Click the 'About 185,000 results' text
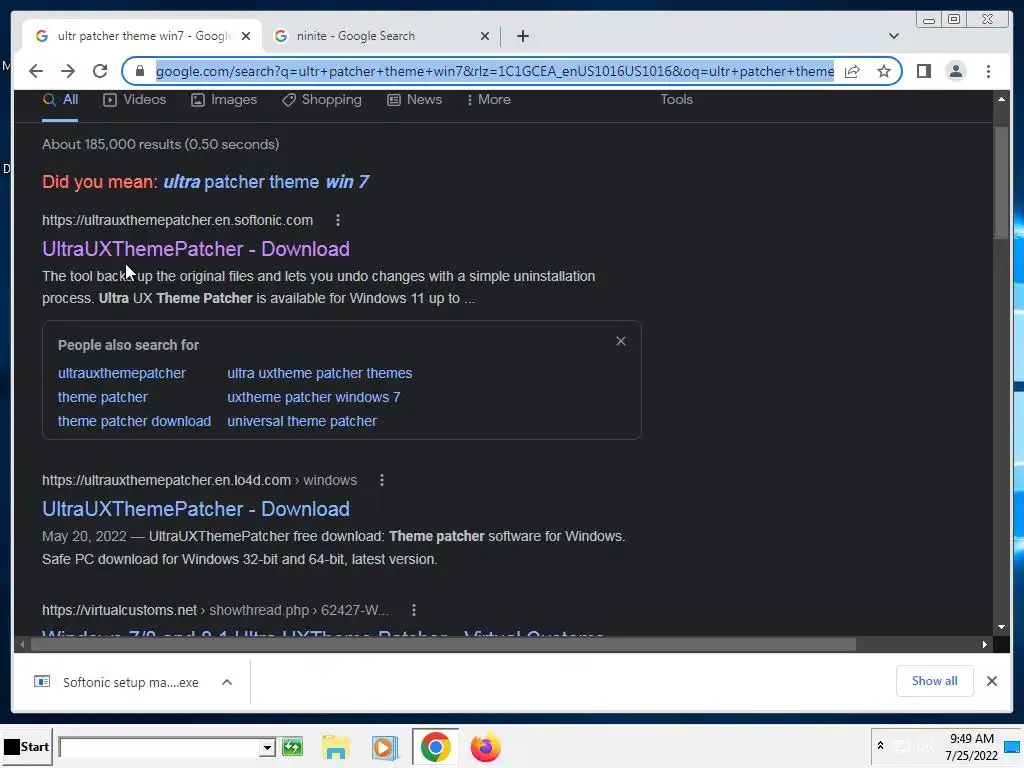 coord(161,144)
